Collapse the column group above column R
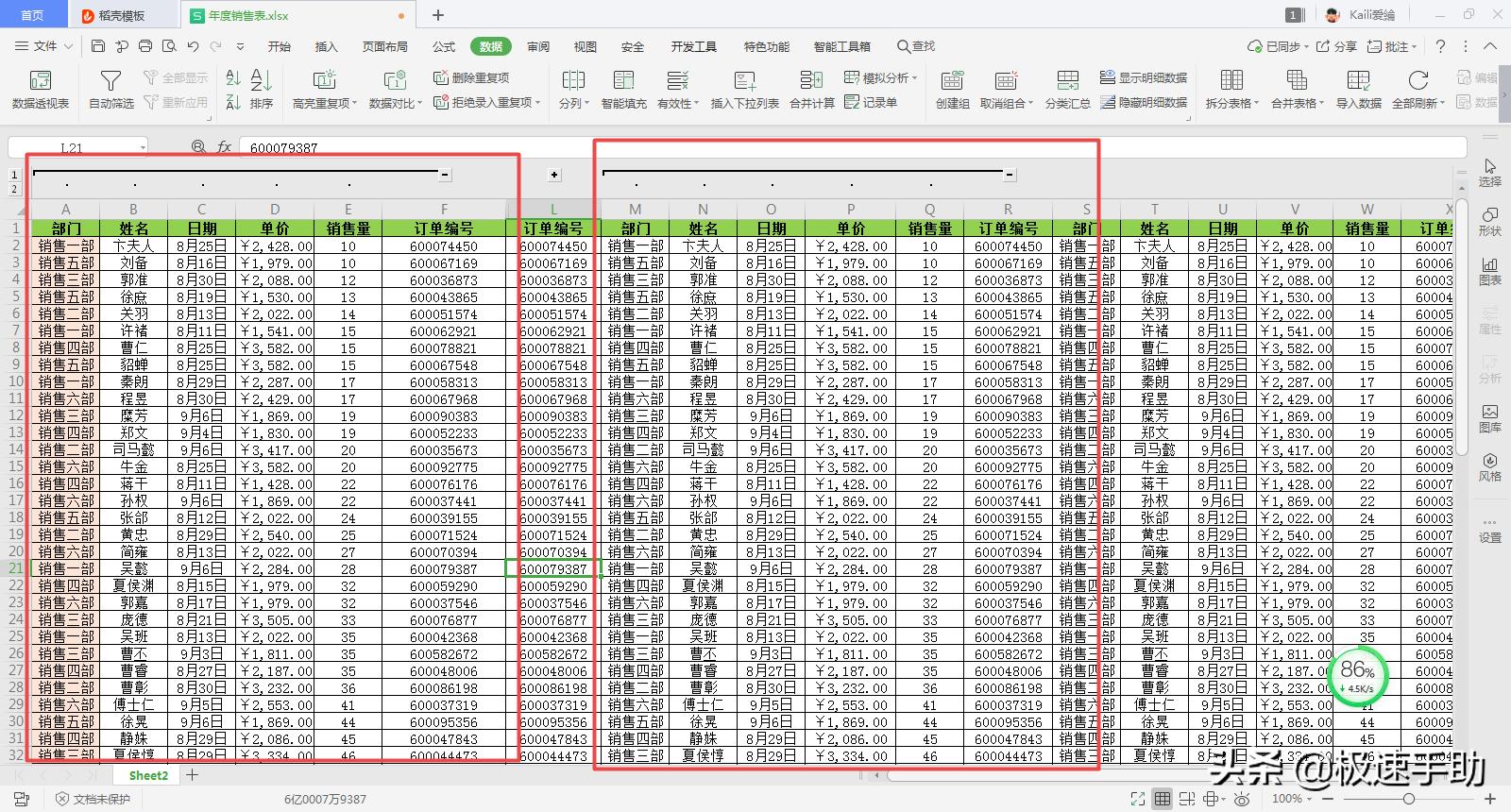The height and width of the screenshot is (812, 1511). point(1010,175)
